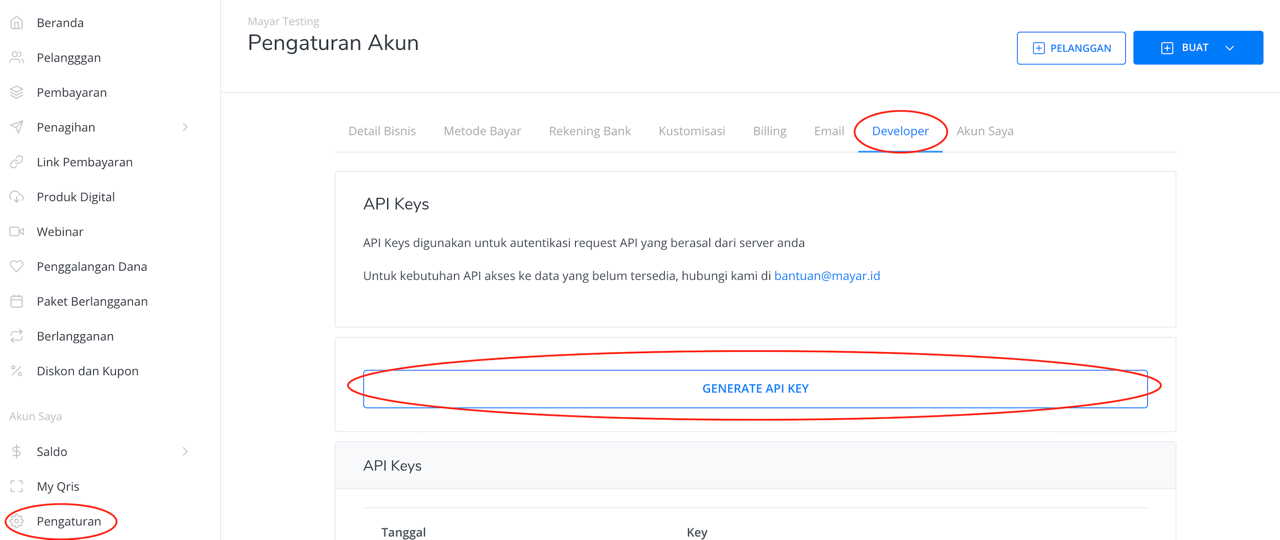Open My Qris scan icon
This screenshot has height=540, width=1280.
tap(17, 486)
